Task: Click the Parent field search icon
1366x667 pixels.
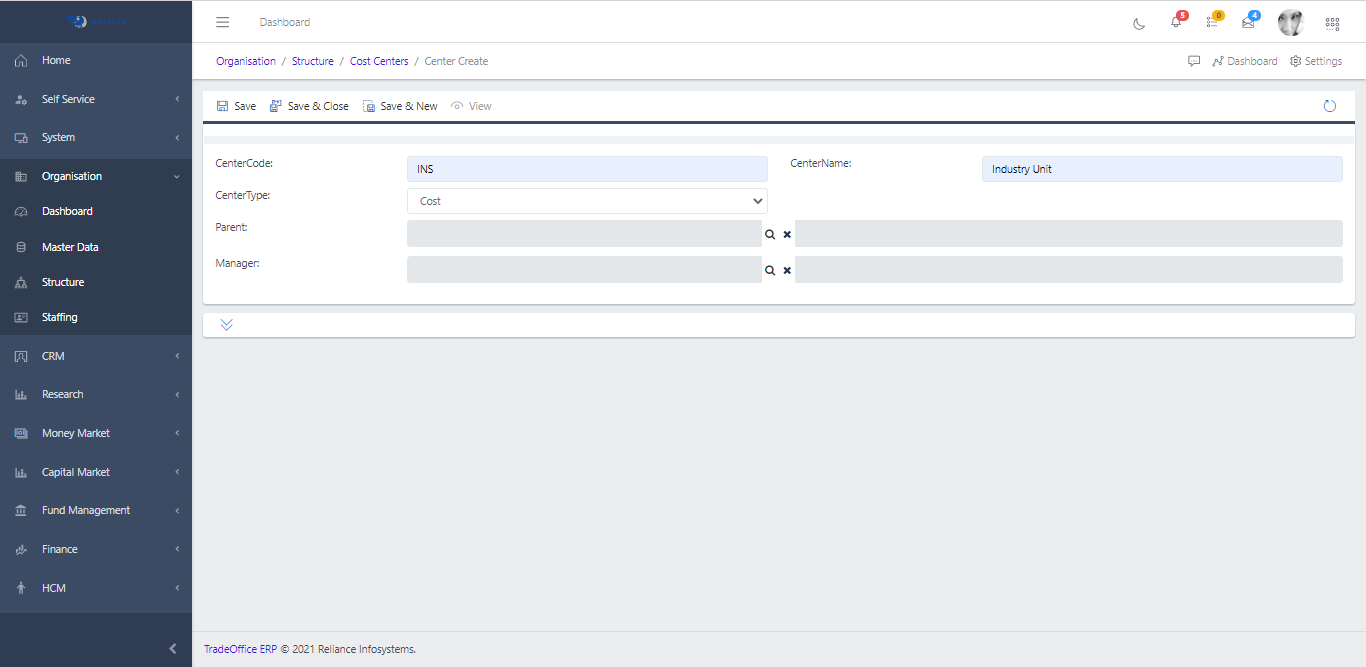Action: click(x=770, y=234)
